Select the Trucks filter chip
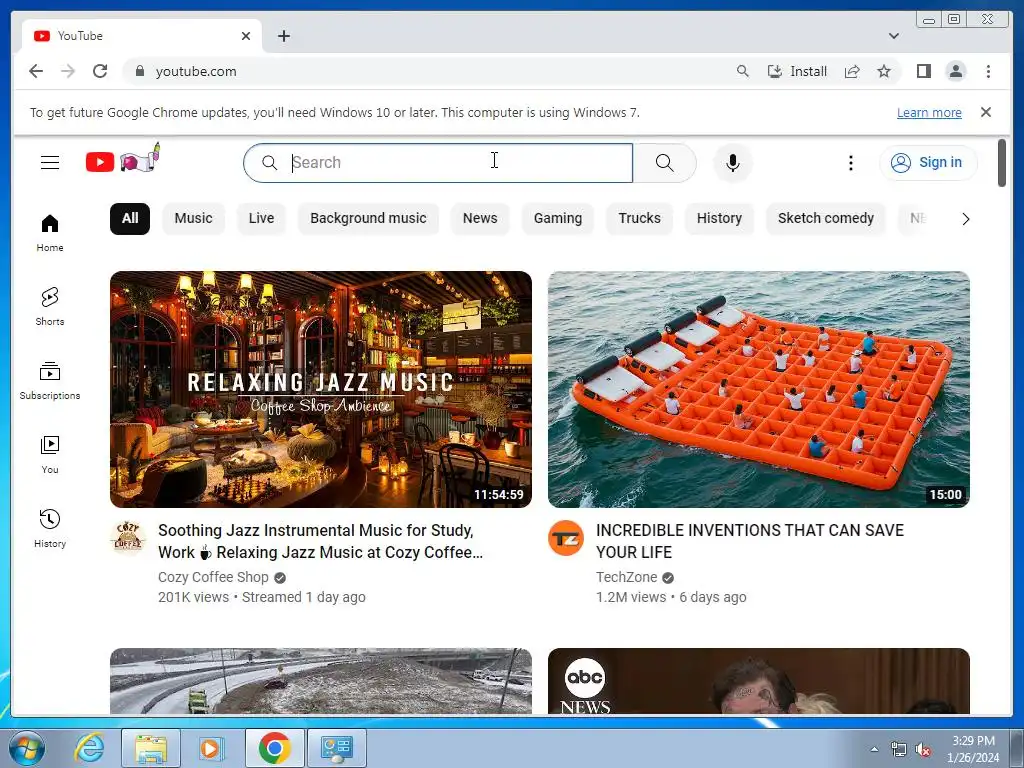Viewport: 1024px width, 768px height. click(x=639, y=218)
